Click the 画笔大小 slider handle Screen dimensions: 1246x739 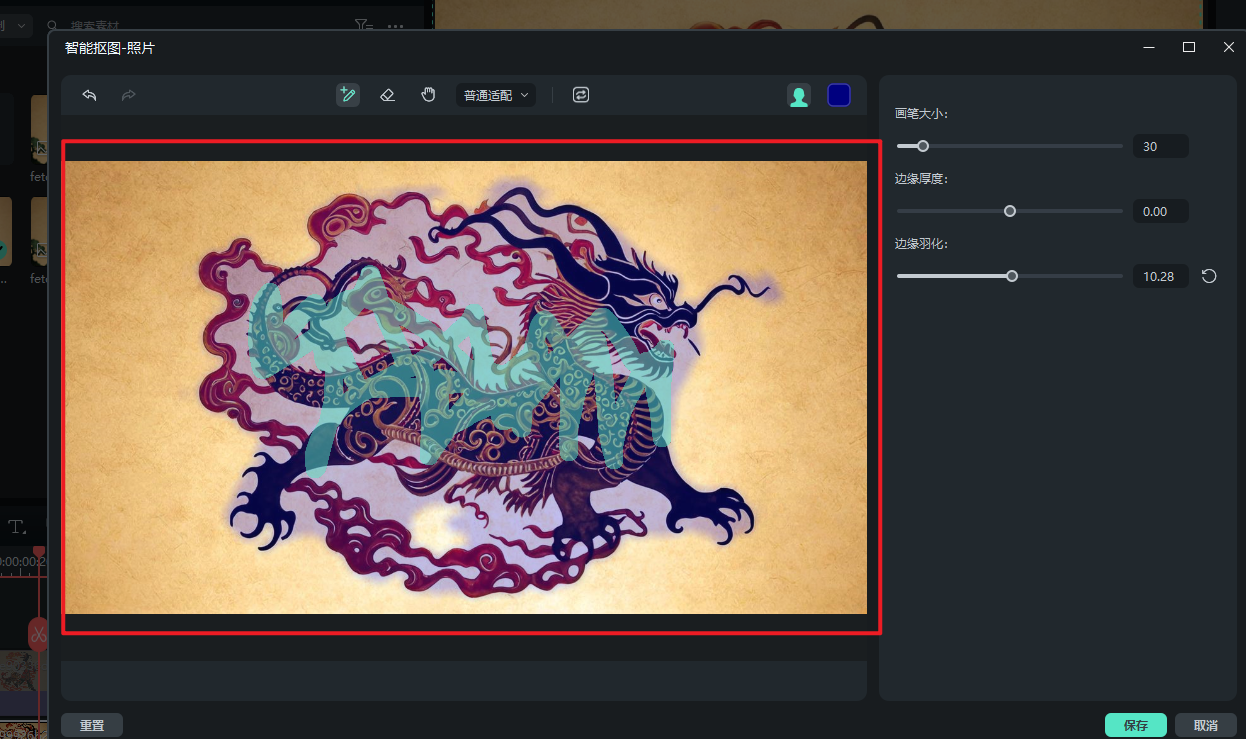[x=923, y=146]
